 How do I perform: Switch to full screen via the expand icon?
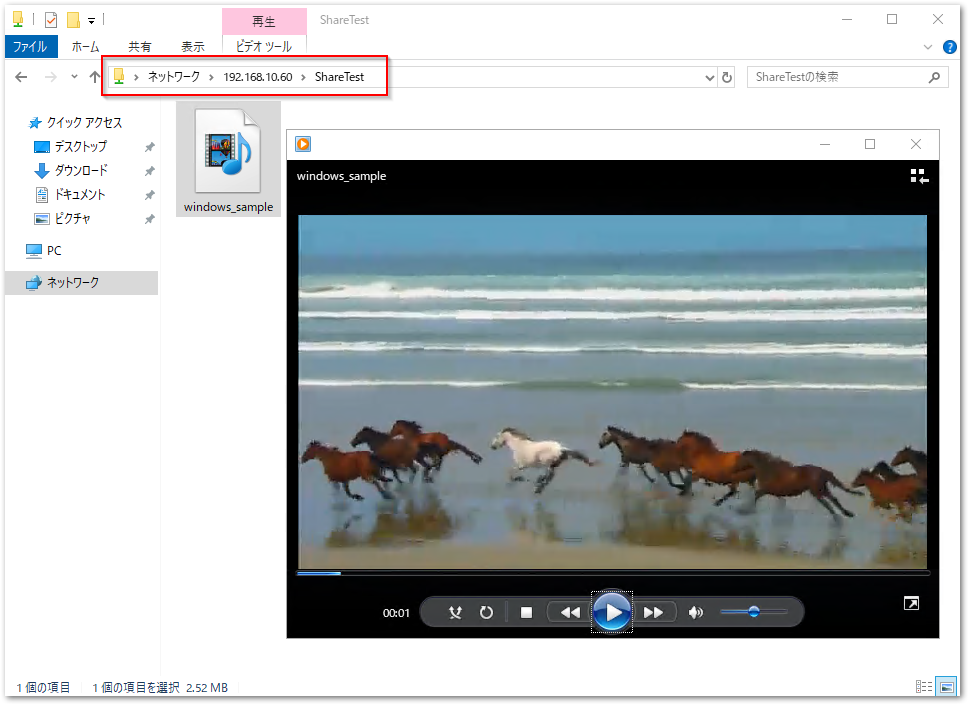911,603
